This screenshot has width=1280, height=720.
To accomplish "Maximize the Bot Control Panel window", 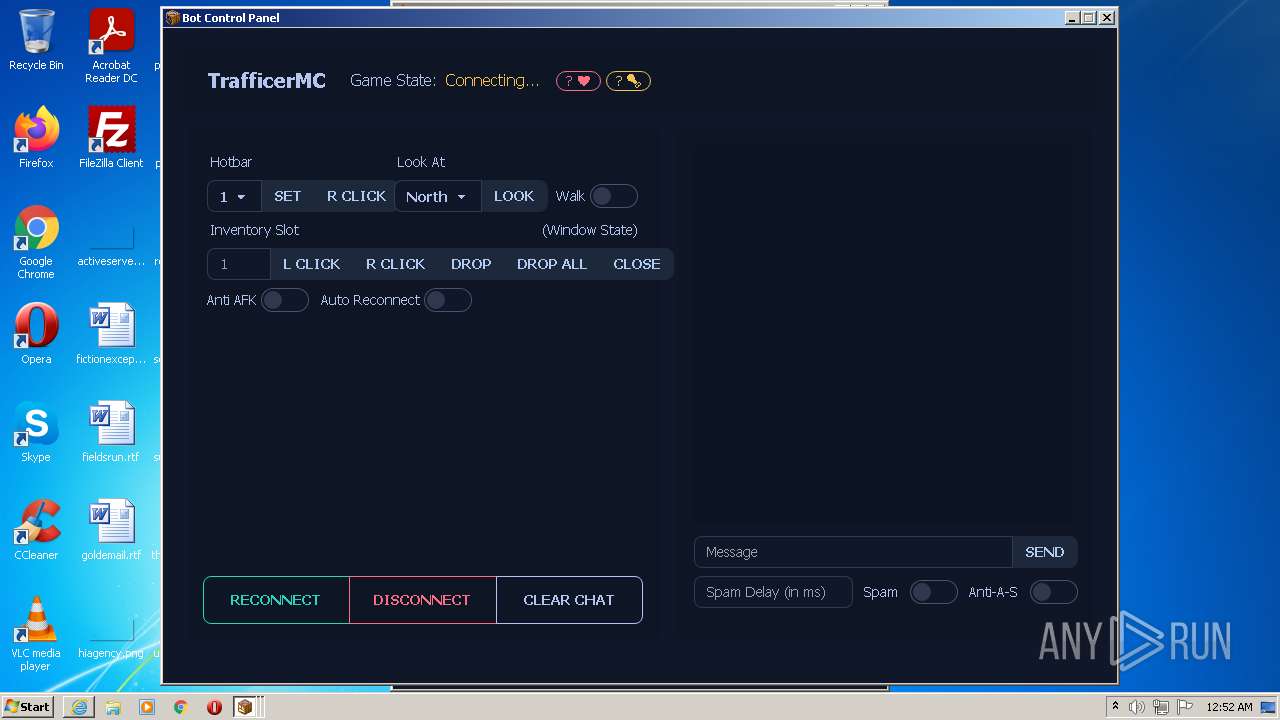I will pyautogui.click(x=1089, y=18).
